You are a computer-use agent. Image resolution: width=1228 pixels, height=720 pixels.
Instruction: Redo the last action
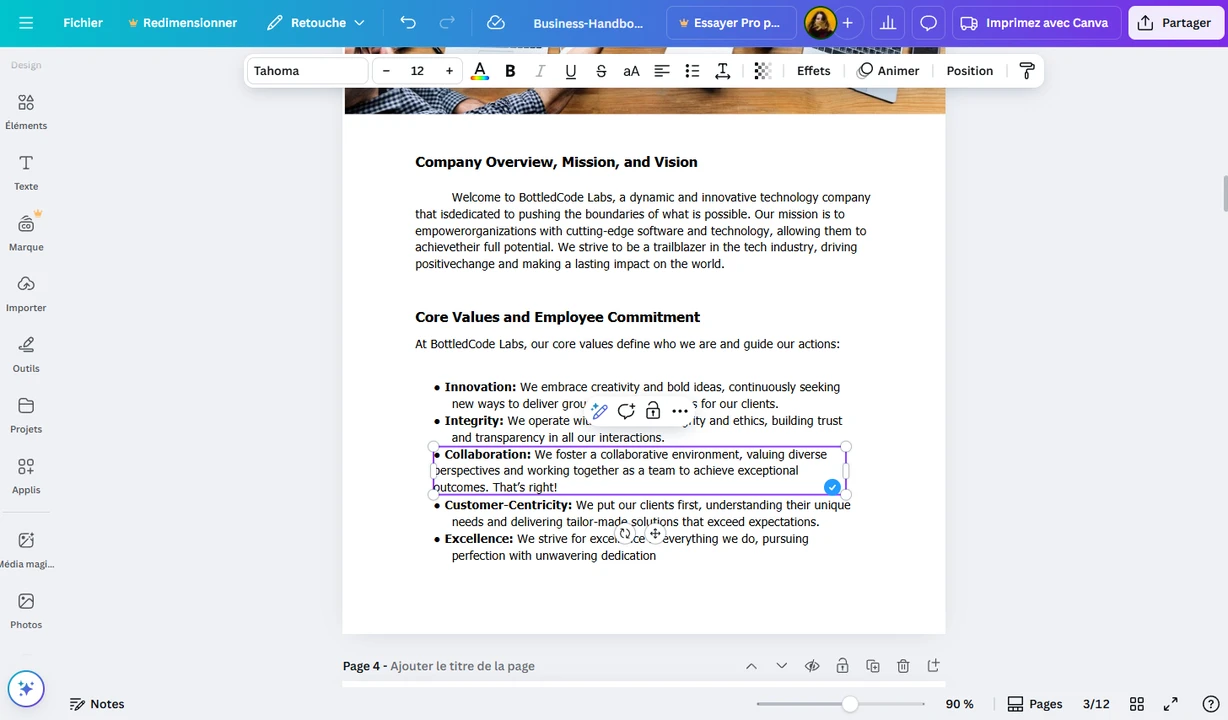point(447,23)
